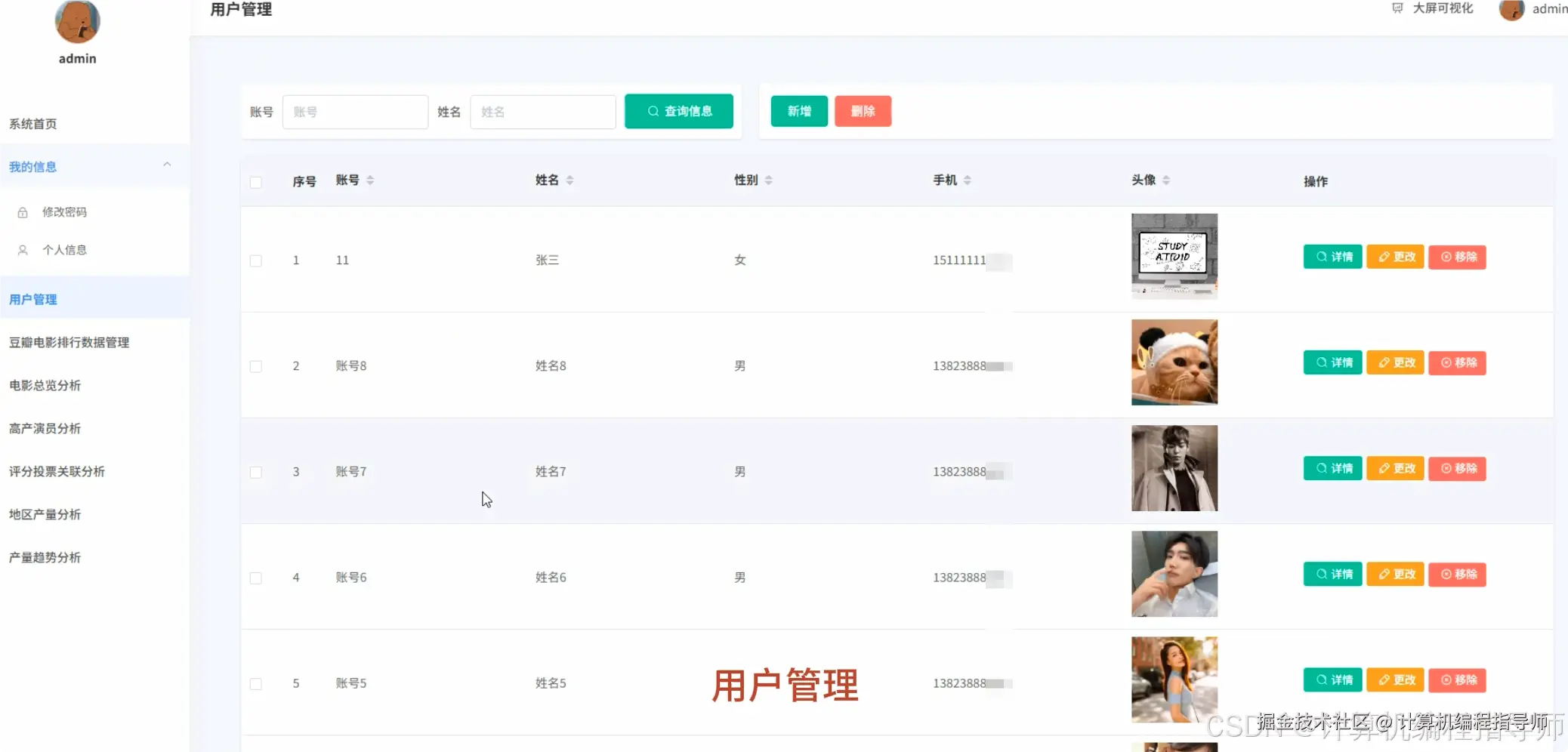Check the row checkbox for 账号5
1568x752 pixels.
point(256,683)
